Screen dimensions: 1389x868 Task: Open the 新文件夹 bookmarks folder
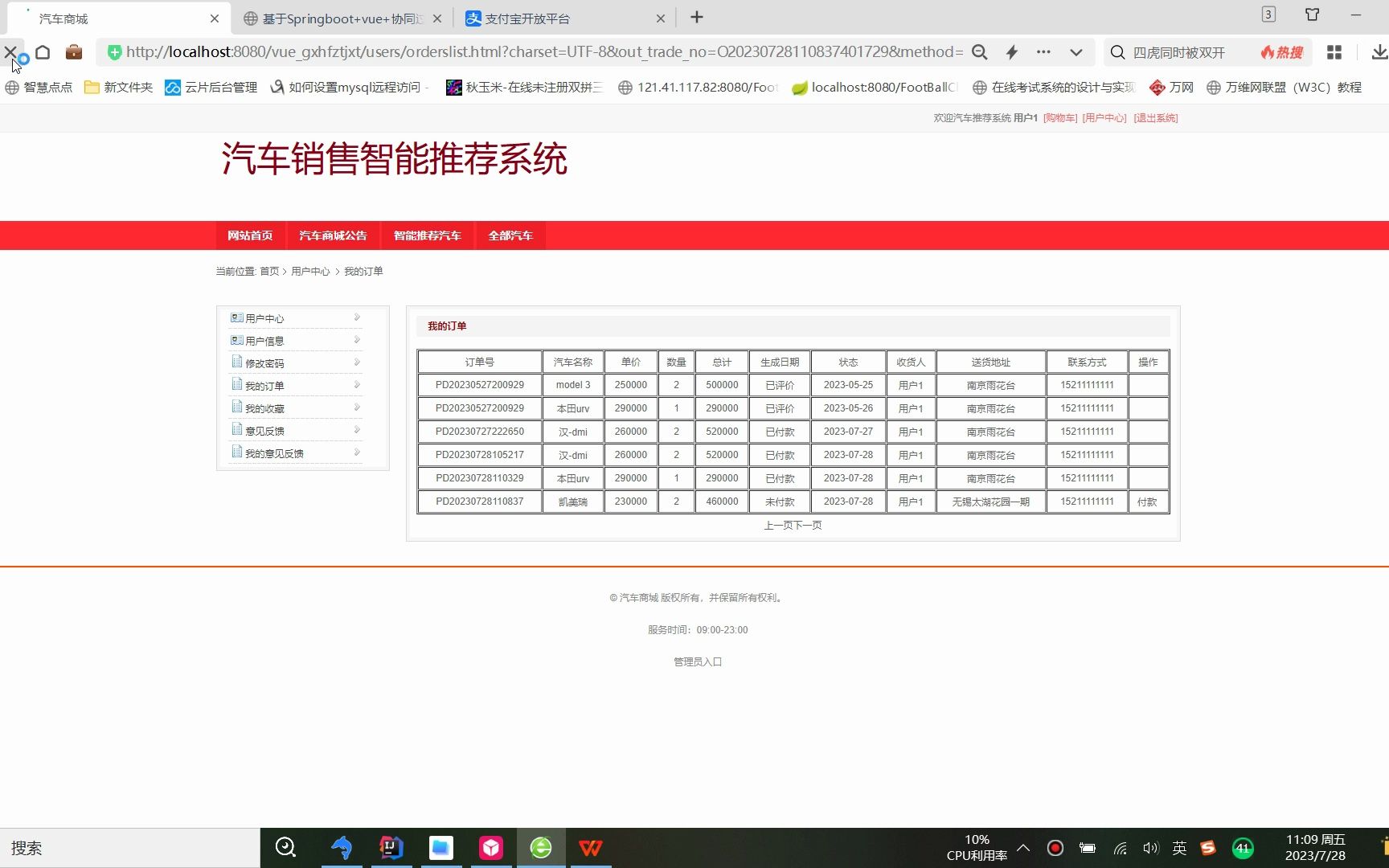[118, 87]
